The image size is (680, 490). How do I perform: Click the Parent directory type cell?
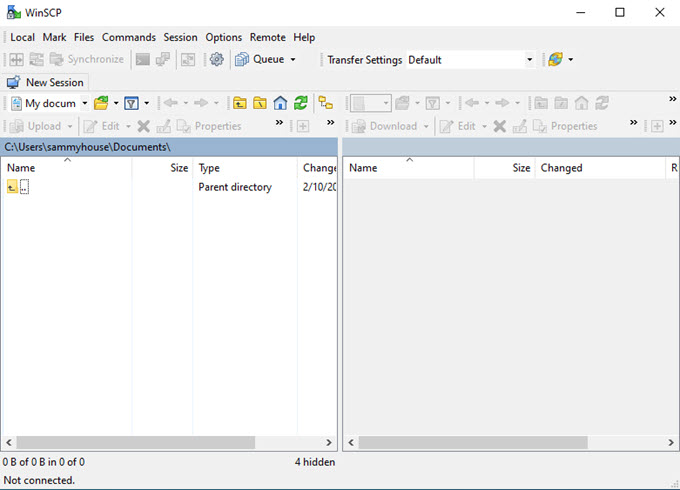click(235, 187)
